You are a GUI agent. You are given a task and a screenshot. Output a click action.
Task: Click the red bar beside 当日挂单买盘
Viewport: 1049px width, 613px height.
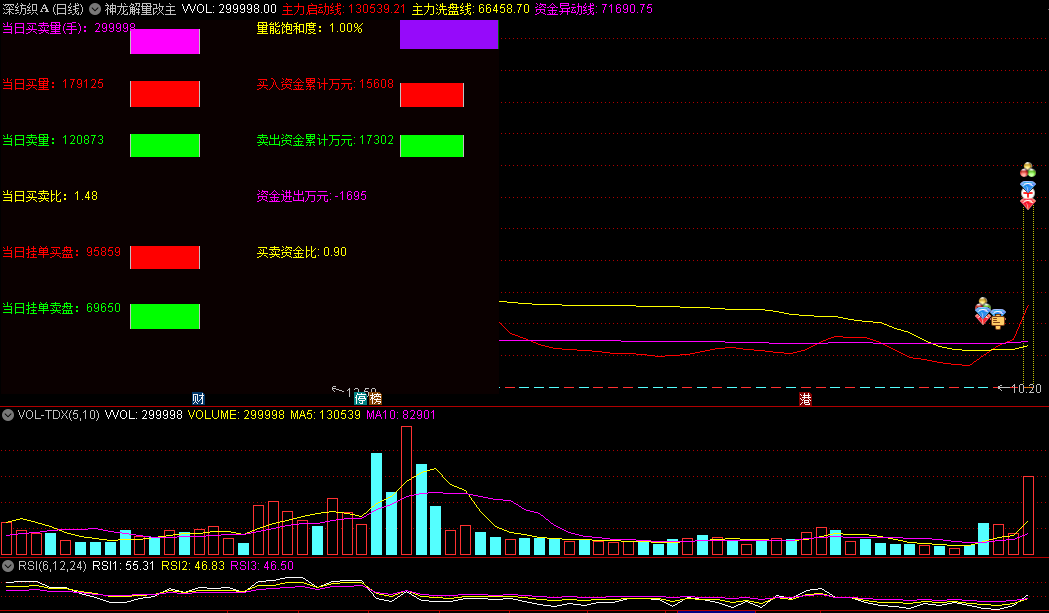pos(165,257)
